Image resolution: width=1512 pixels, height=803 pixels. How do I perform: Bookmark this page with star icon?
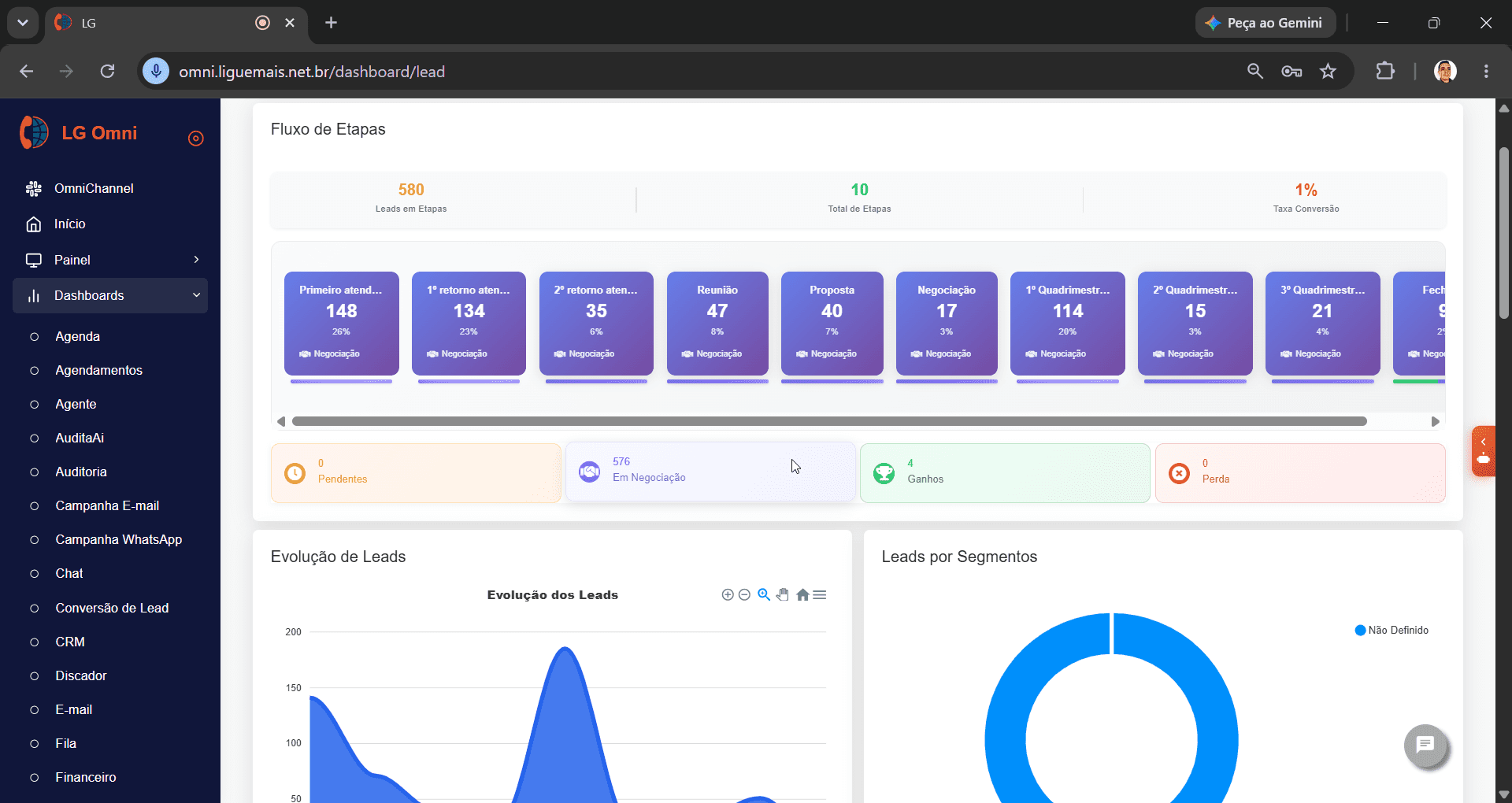pos(1329,72)
